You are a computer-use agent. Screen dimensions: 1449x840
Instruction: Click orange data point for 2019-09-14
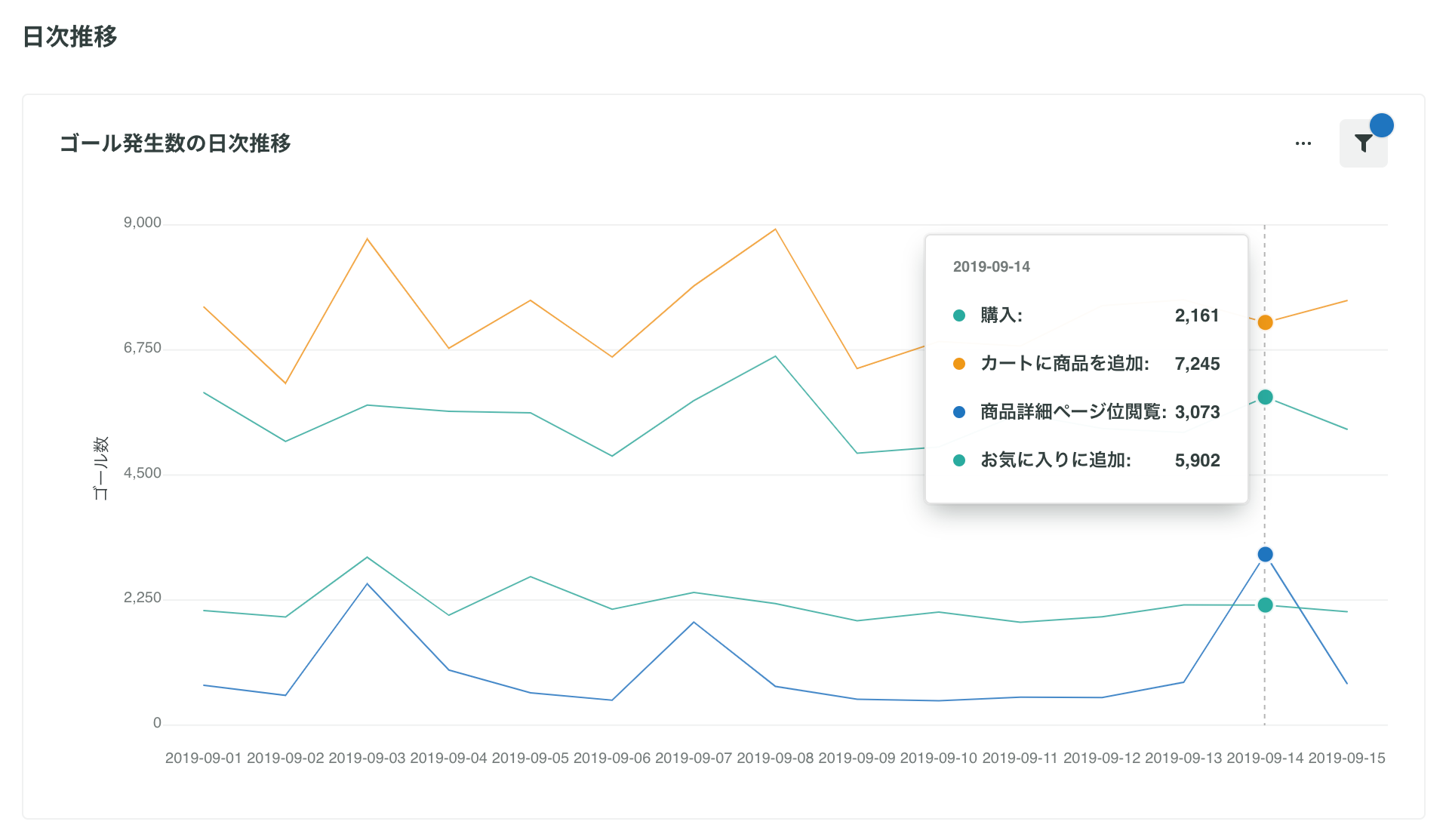(x=1266, y=323)
